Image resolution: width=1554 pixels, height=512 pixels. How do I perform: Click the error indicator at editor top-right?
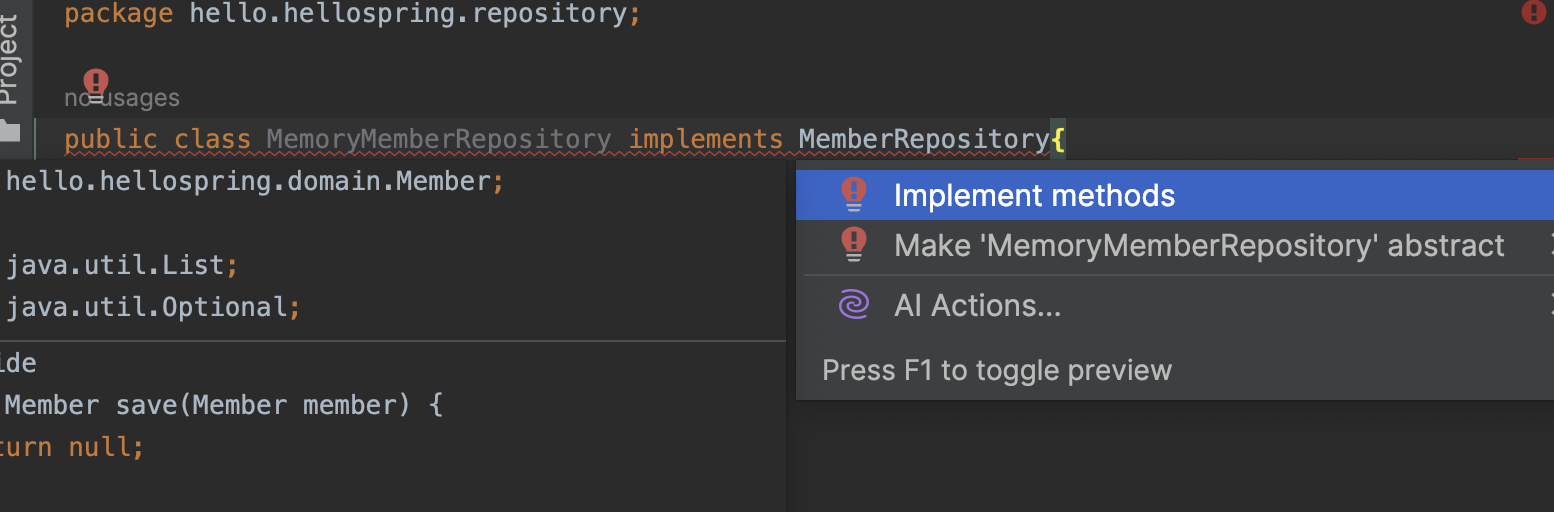coord(1533,13)
